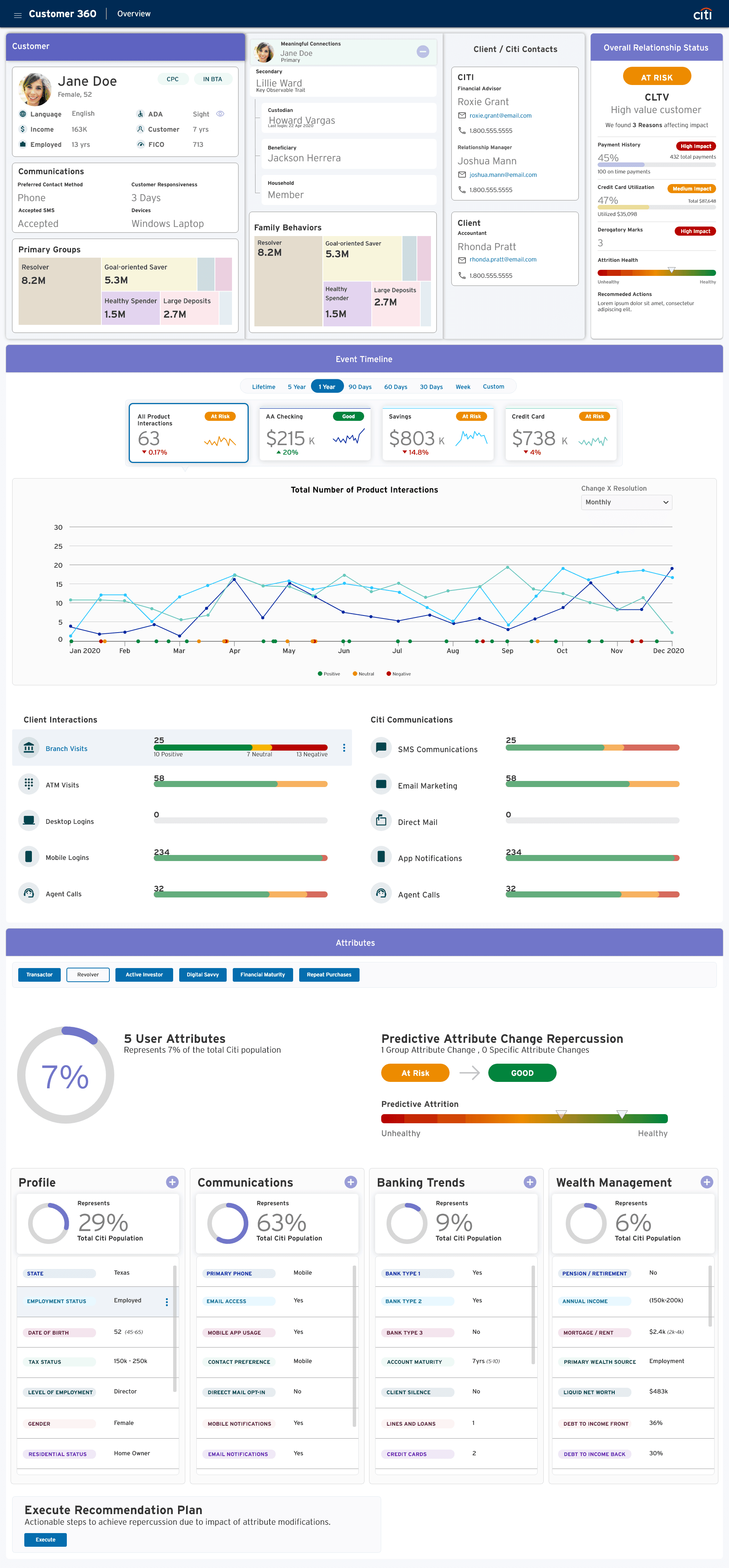Viewport: 729px width, 1568px height.
Task: Toggle the Sight eye icon
Action: click(221, 114)
